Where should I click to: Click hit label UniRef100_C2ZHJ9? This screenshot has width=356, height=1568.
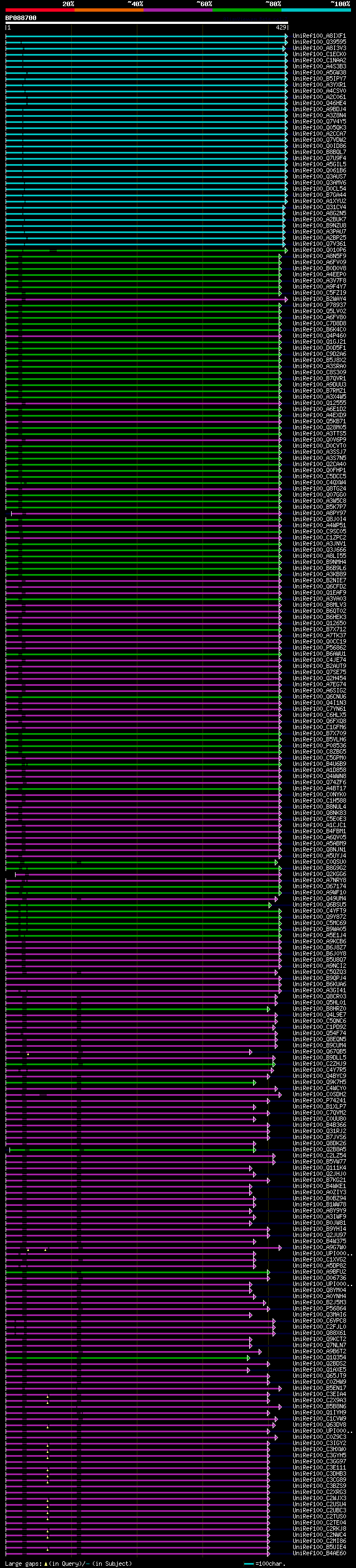point(319,1064)
